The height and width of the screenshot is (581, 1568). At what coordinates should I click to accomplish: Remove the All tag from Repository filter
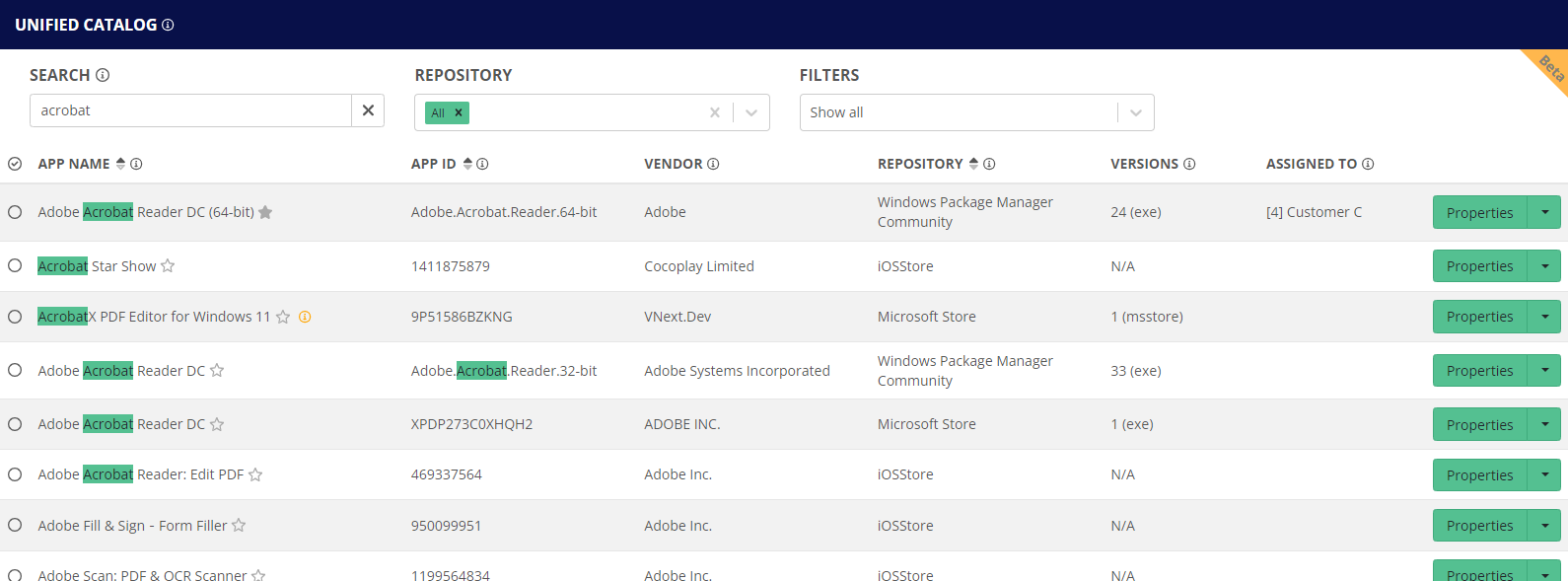[x=459, y=112]
